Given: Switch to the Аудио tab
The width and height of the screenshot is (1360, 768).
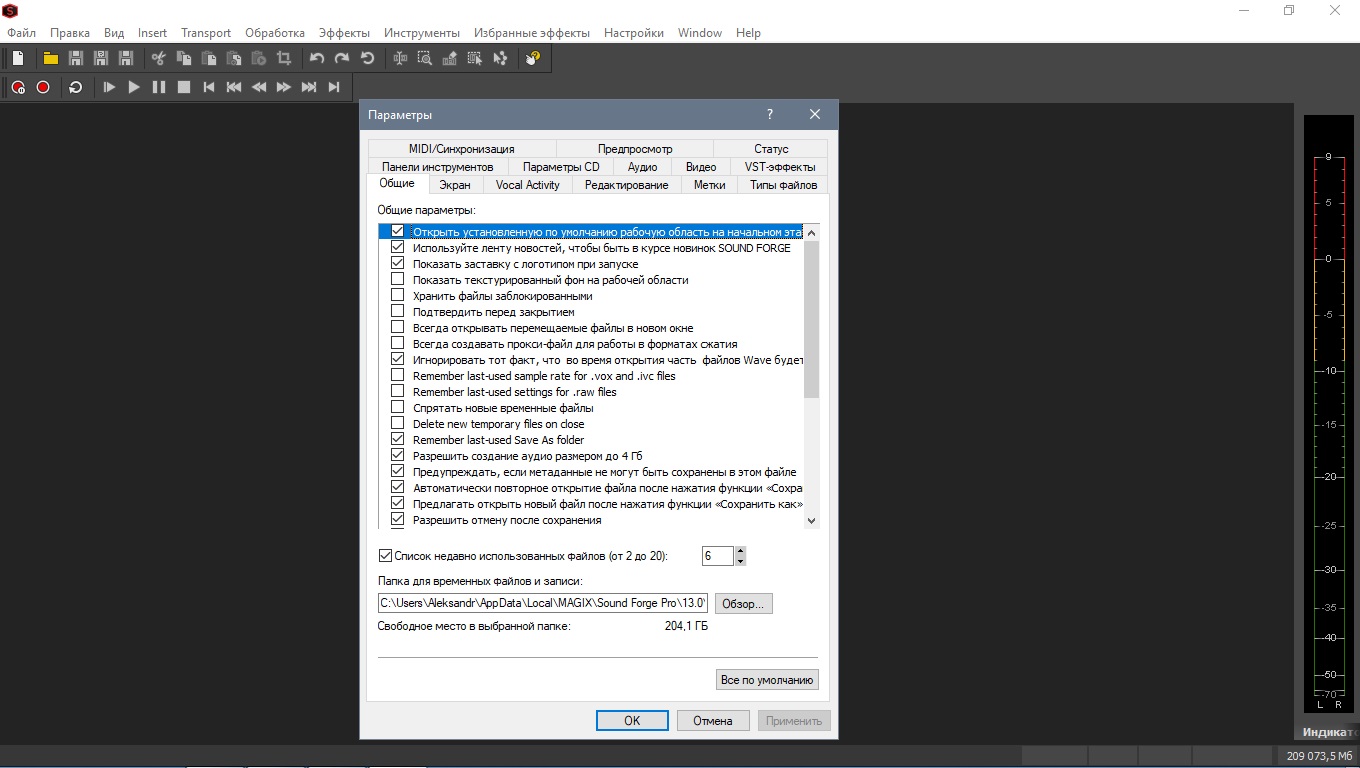Looking at the screenshot, I should point(642,167).
